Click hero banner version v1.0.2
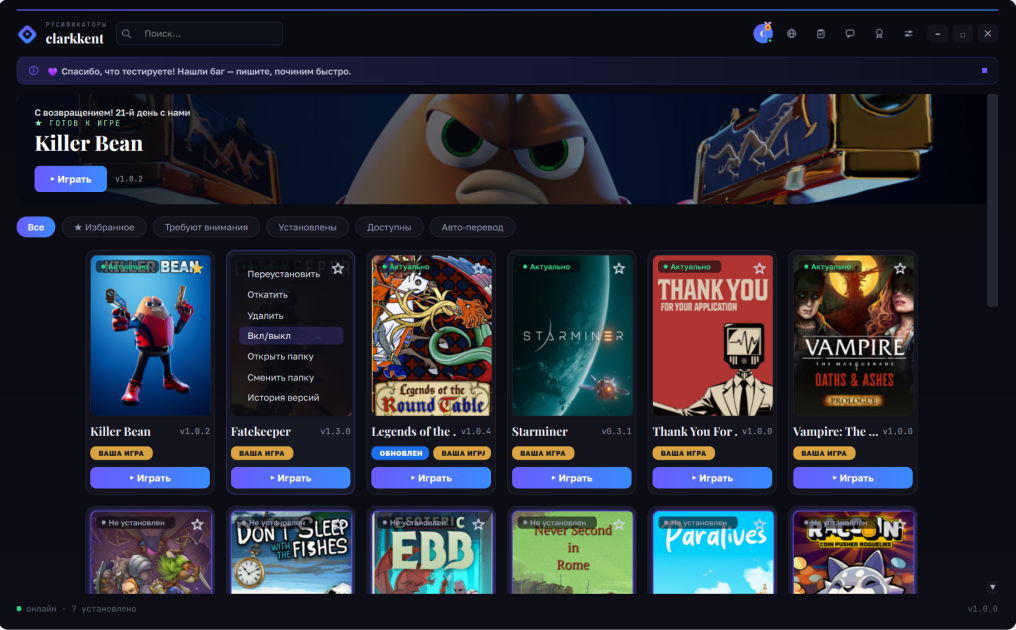Screen dimensions: 1016x630 [x=129, y=179]
